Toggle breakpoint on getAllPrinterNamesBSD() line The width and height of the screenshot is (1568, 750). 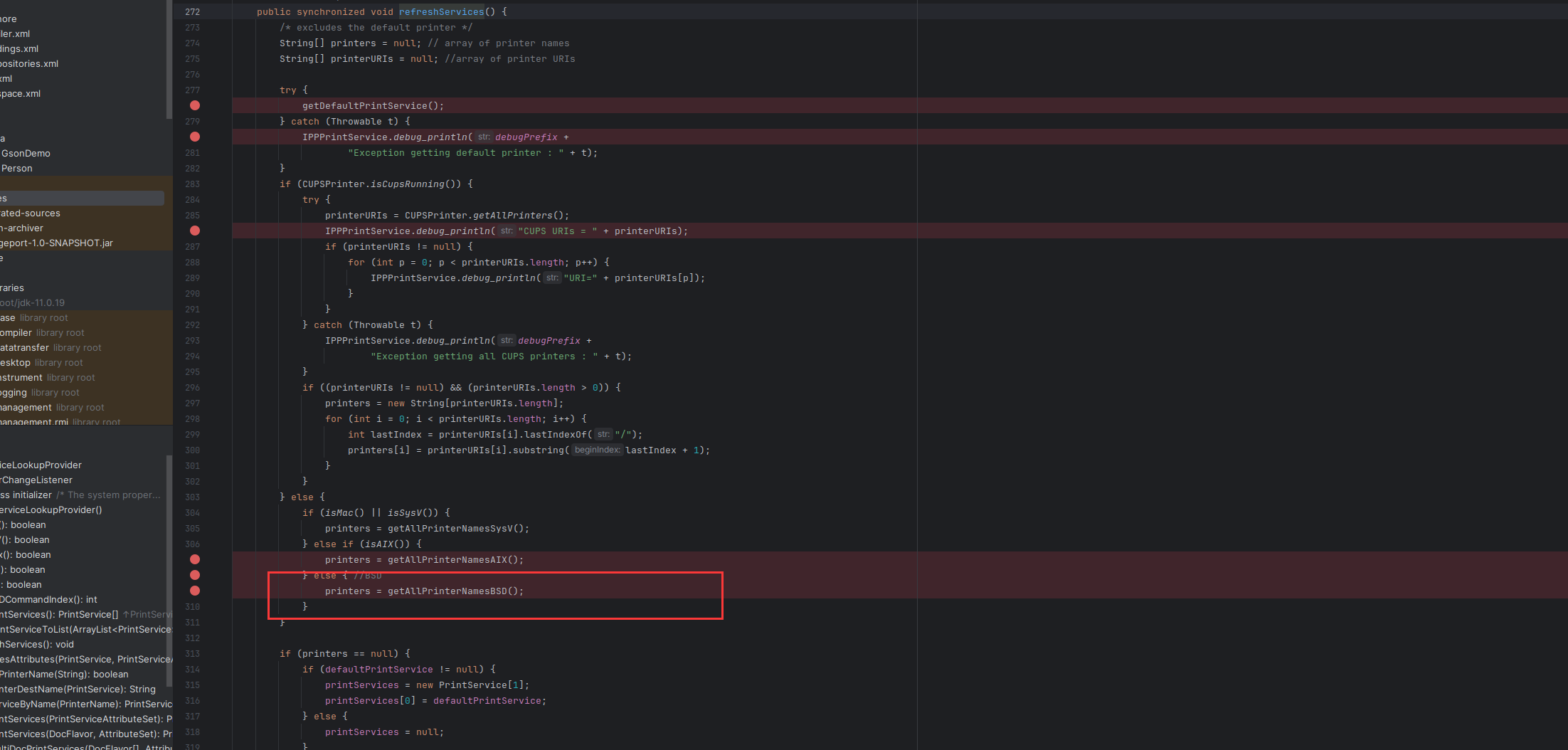(x=195, y=591)
